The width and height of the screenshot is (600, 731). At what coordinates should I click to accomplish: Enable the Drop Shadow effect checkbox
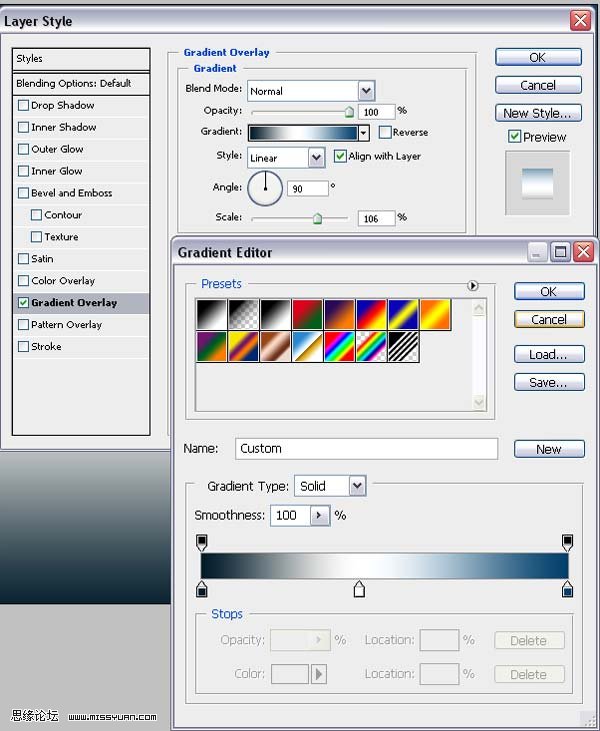click(x=23, y=105)
